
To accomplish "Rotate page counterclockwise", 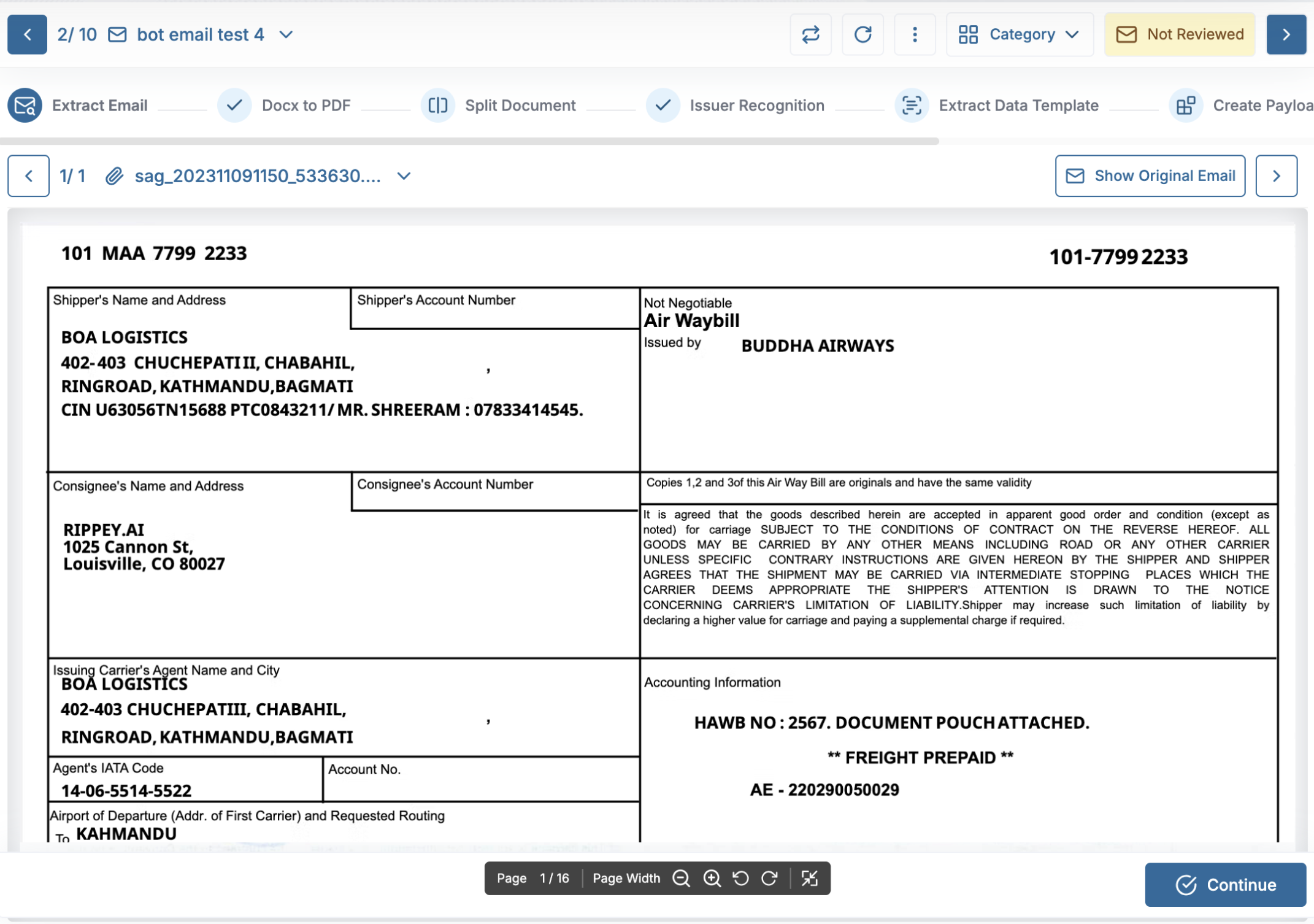I will (x=741, y=878).
